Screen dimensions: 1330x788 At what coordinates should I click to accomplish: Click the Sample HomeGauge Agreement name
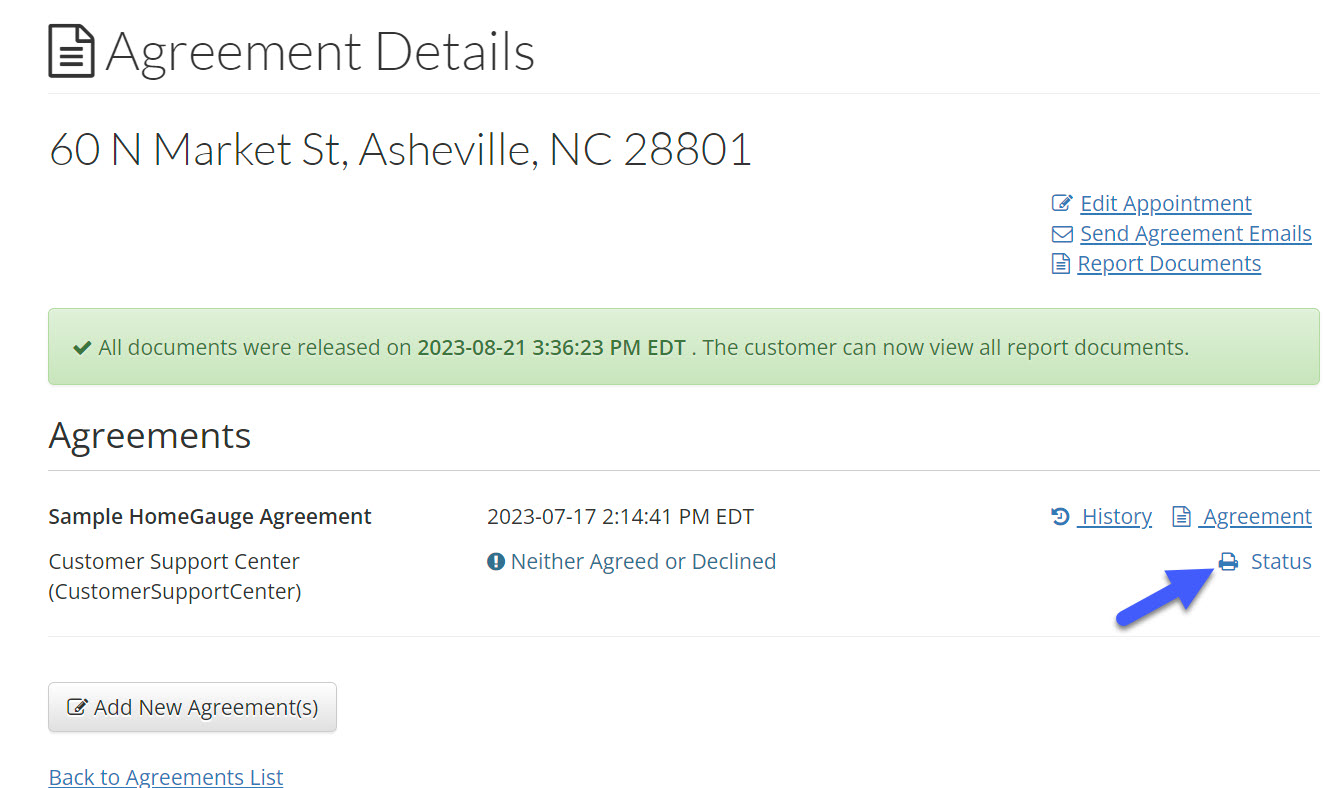point(210,517)
